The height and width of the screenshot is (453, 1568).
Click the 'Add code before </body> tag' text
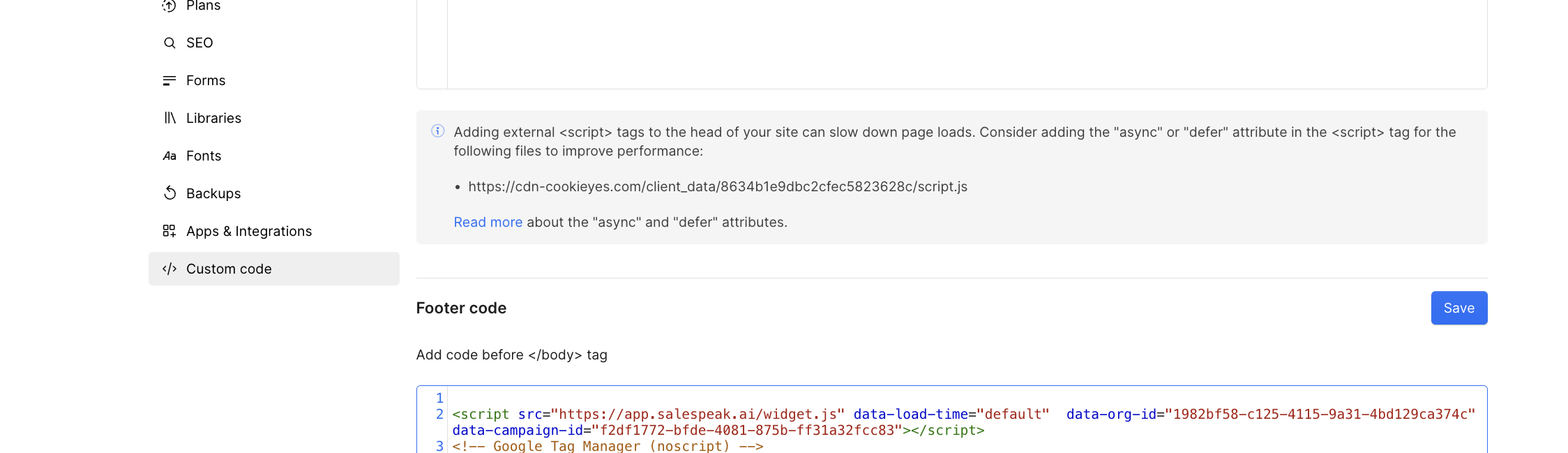(x=512, y=355)
